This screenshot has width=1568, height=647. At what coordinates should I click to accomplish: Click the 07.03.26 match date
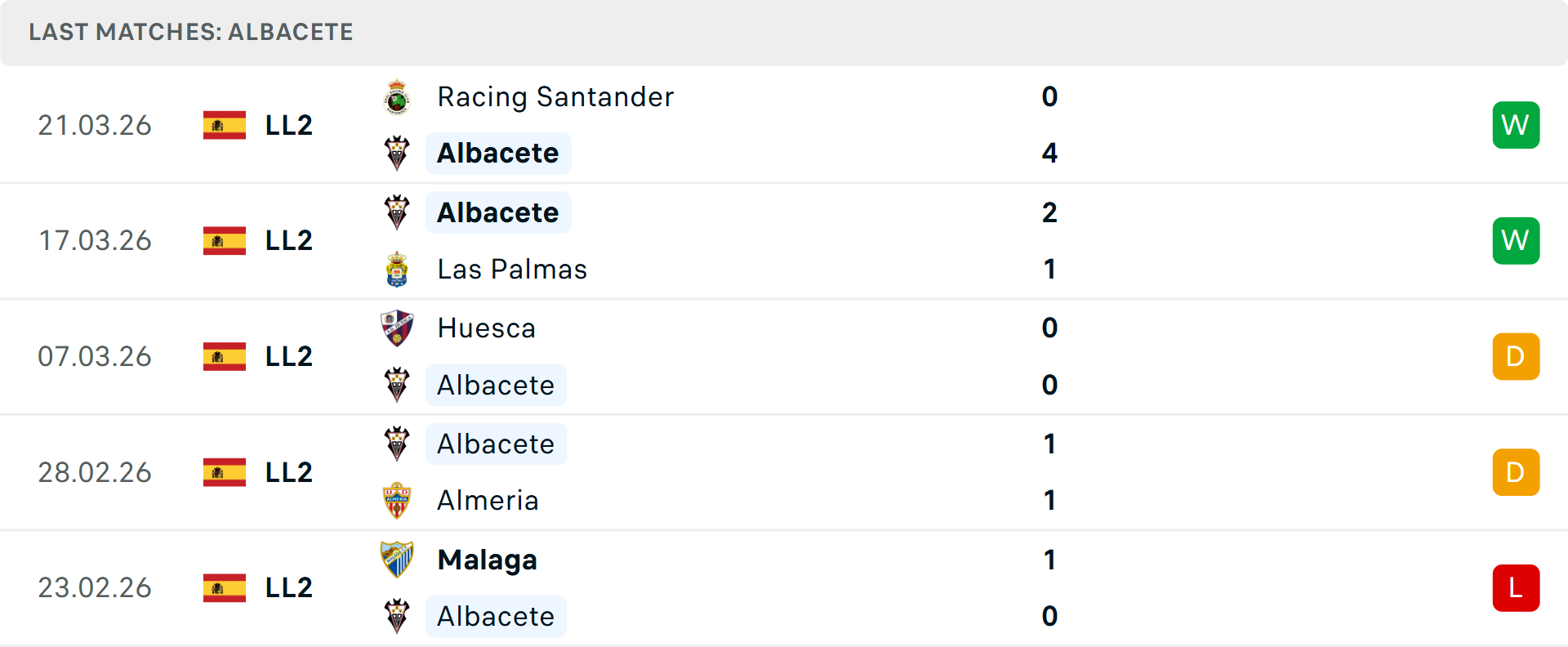(95, 357)
